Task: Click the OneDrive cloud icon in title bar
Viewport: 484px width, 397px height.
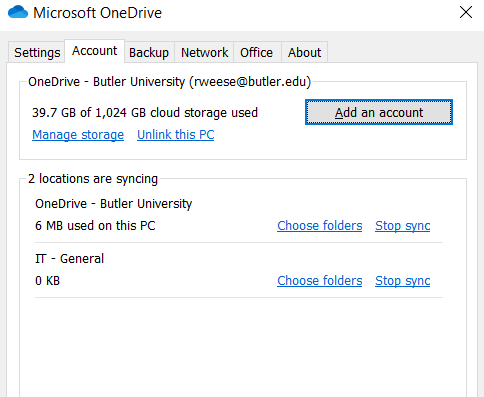Action: (x=18, y=12)
